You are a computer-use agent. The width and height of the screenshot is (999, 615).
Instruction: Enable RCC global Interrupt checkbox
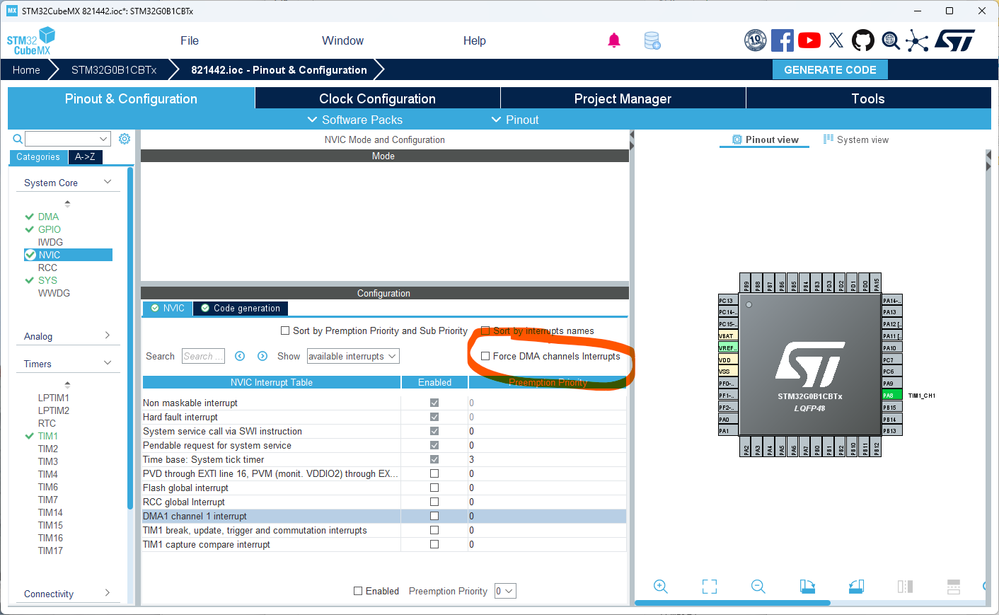[435, 502]
